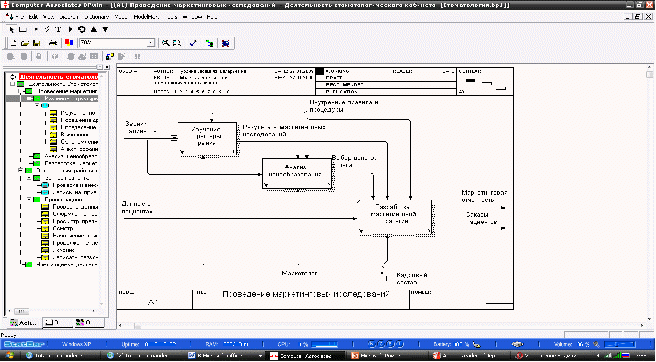656x362 pixels.
Task: Click the Open folder icon in the toolbar
Action: (x=25, y=43)
